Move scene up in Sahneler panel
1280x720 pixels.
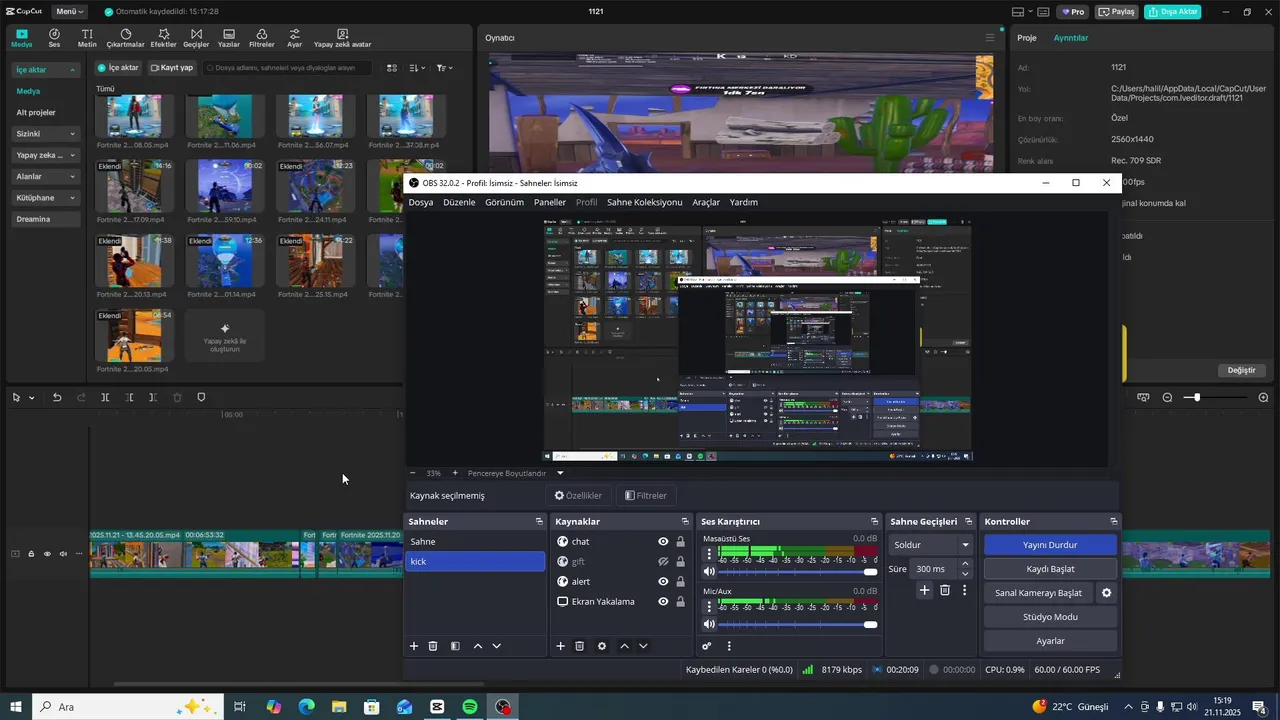pos(477,646)
